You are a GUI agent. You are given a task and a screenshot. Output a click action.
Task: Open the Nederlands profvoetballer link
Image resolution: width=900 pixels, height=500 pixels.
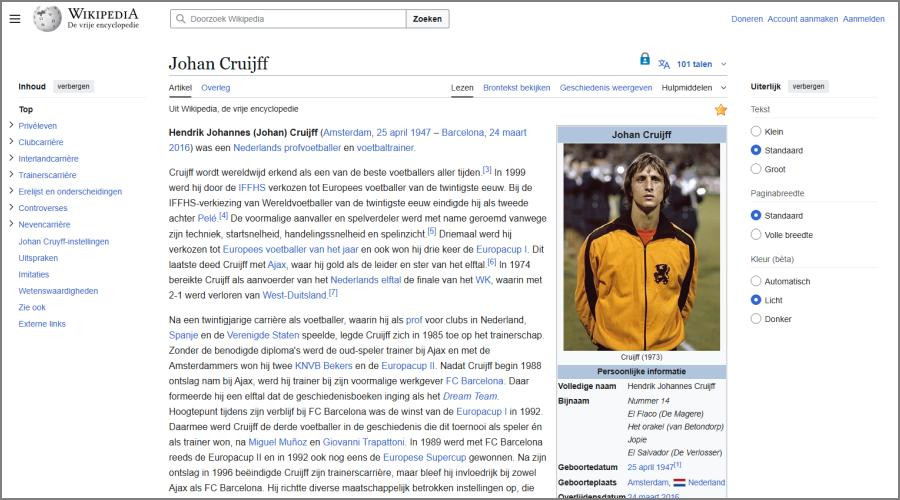coord(287,148)
